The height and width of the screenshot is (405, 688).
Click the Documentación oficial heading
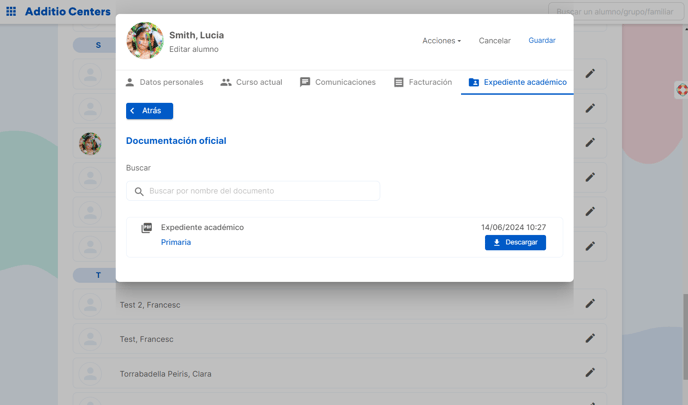coord(176,141)
